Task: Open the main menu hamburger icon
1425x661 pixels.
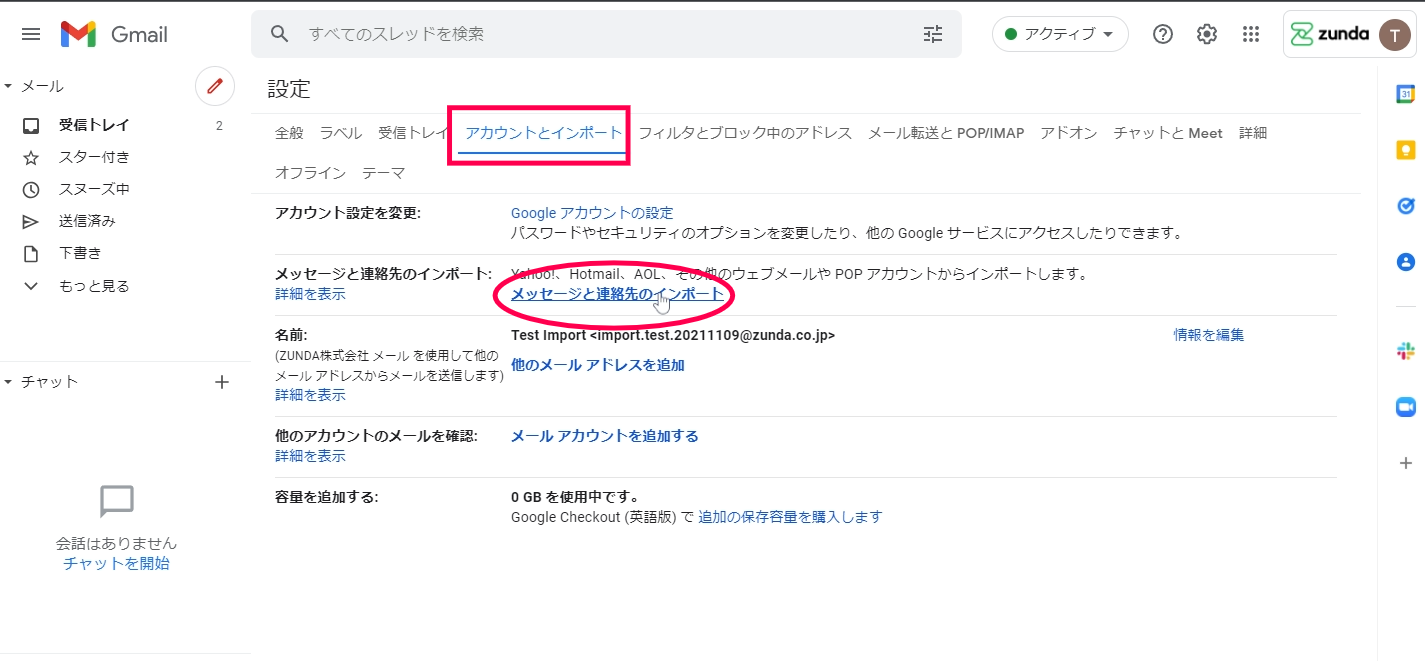Action: (31, 34)
